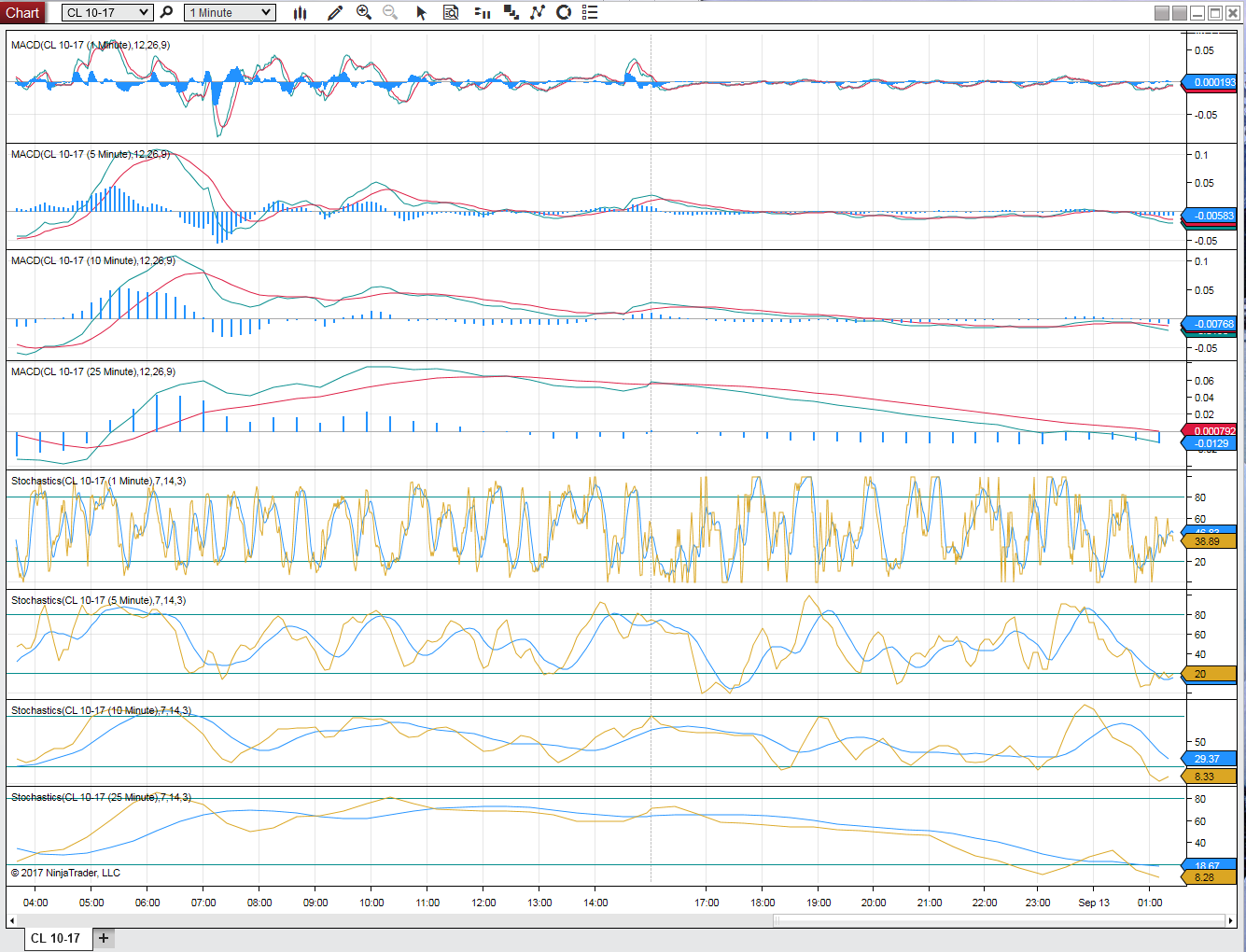Screen dimensions: 1246x952
Task: Click the orange 8.33 stochastics marker
Action: point(1210,777)
